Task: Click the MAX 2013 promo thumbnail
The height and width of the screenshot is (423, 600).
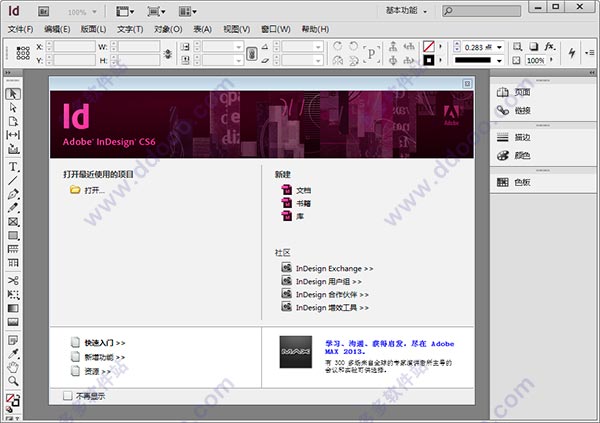Action: [x=295, y=352]
